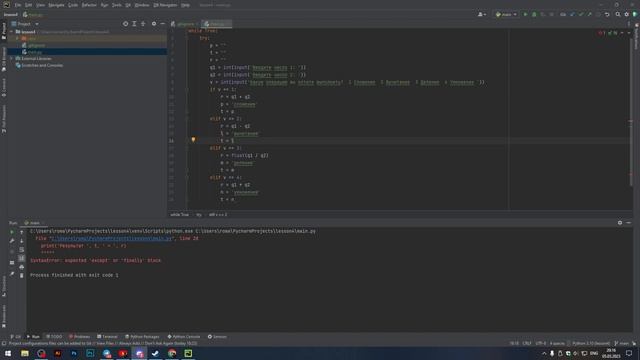Hide the Project tool window
This screenshot has width=640, height=360.
click(x=162, y=24)
